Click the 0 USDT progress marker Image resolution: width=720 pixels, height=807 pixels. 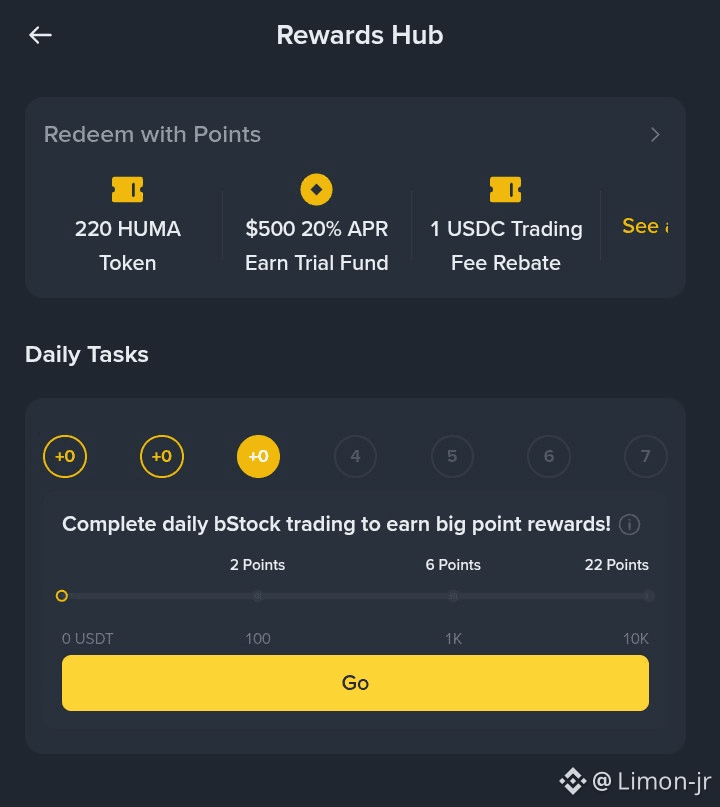[x=62, y=596]
